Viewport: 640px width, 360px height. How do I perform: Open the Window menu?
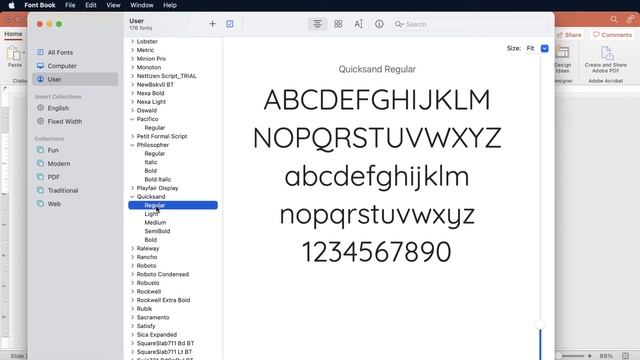(x=142, y=5)
